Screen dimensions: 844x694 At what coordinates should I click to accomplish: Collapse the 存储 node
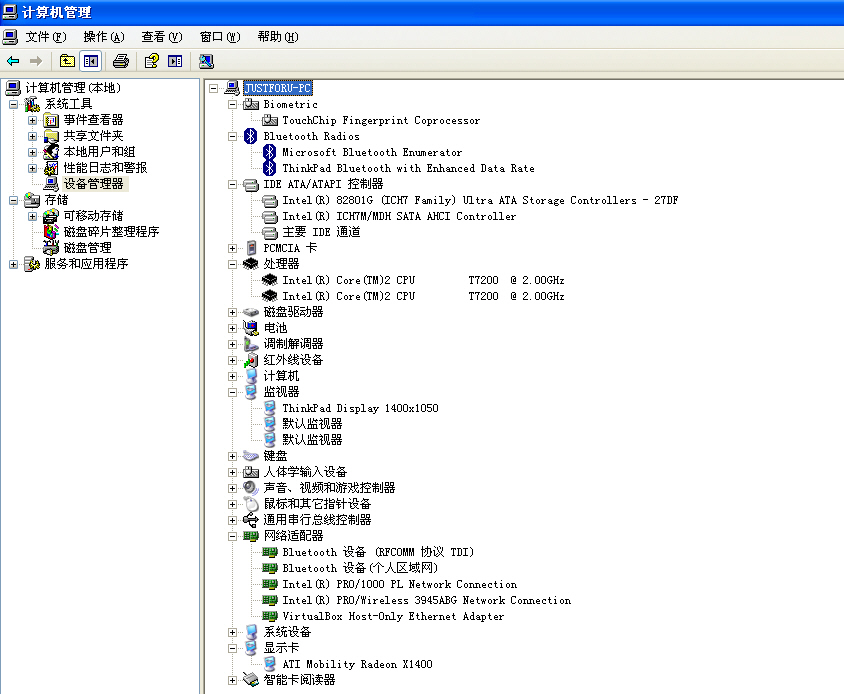tap(13, 200)
